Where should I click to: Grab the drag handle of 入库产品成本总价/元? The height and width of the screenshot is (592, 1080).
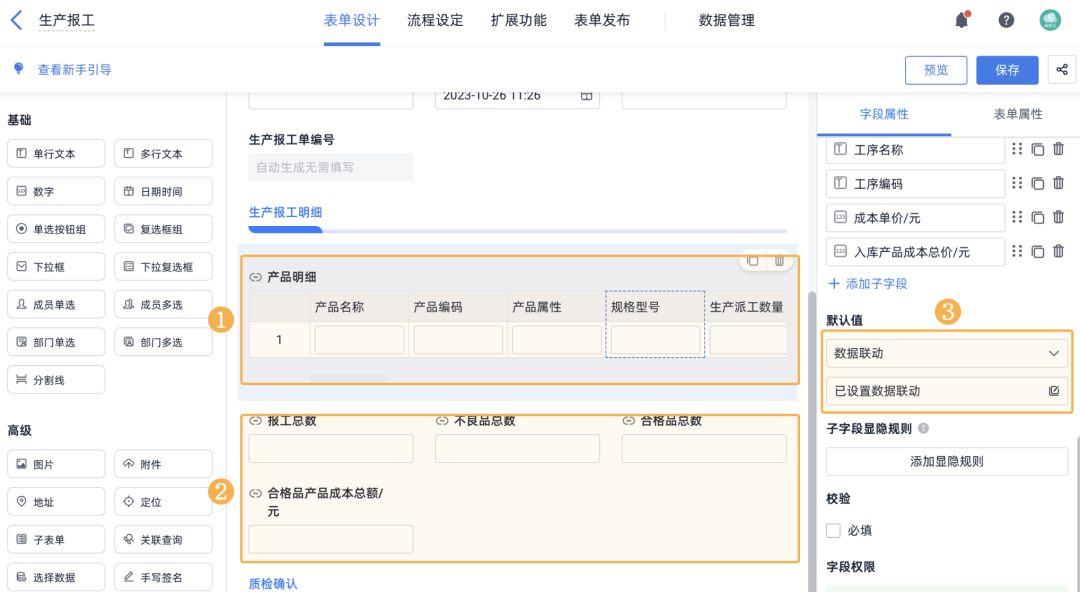coord(1017,251)
